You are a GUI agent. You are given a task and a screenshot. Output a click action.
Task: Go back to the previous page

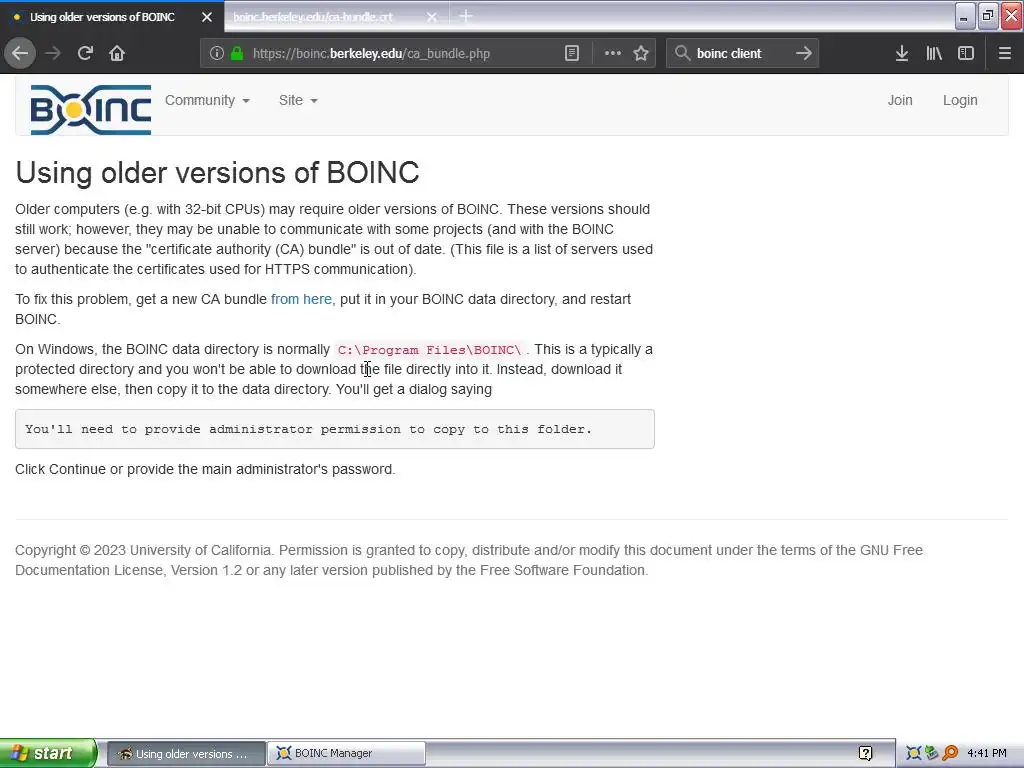(x=20, y=53)
